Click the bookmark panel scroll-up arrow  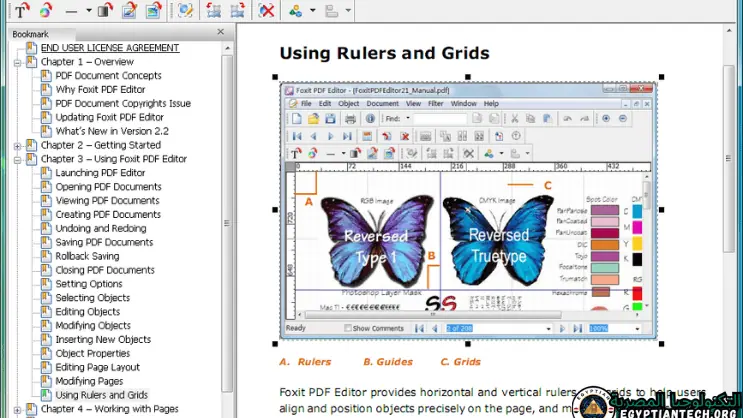click(x=227, y=48)
